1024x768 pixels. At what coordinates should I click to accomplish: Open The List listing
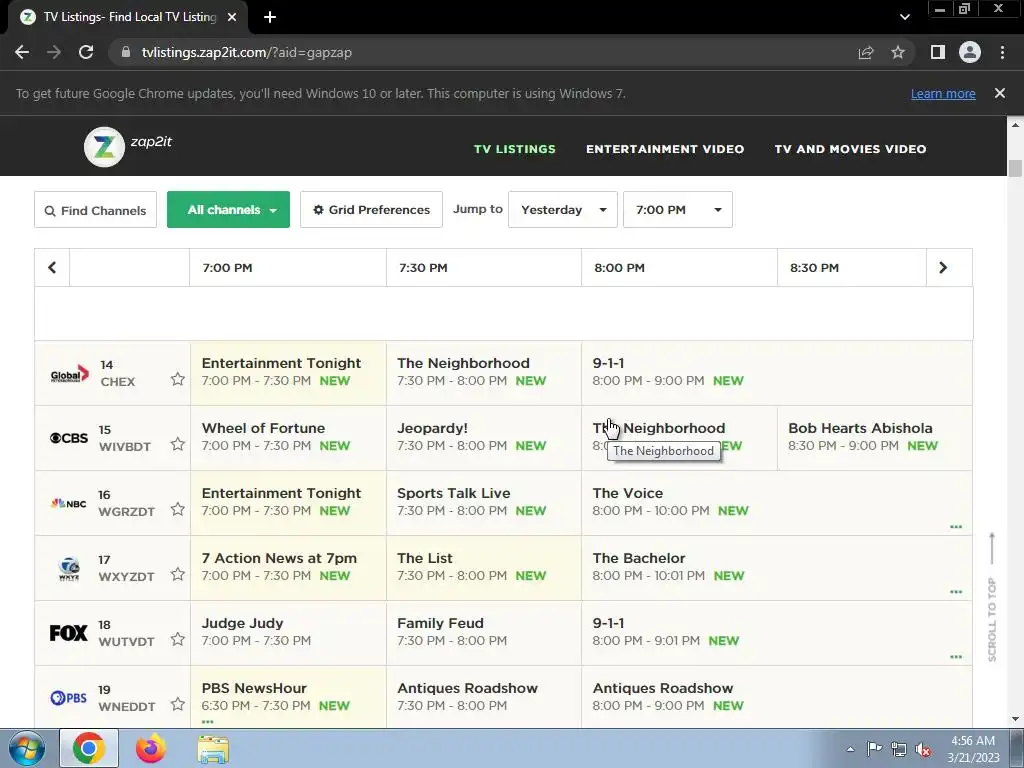point(424,558)
